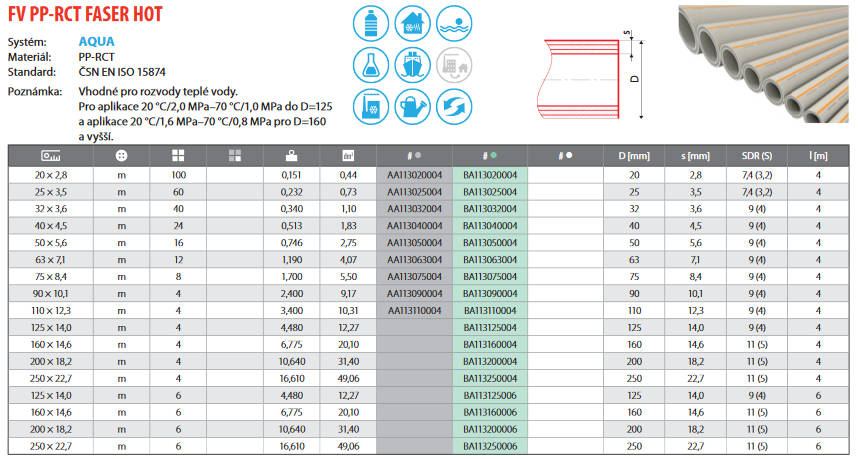
Task: Click the green-dot code column header
Action: (490, 156)
